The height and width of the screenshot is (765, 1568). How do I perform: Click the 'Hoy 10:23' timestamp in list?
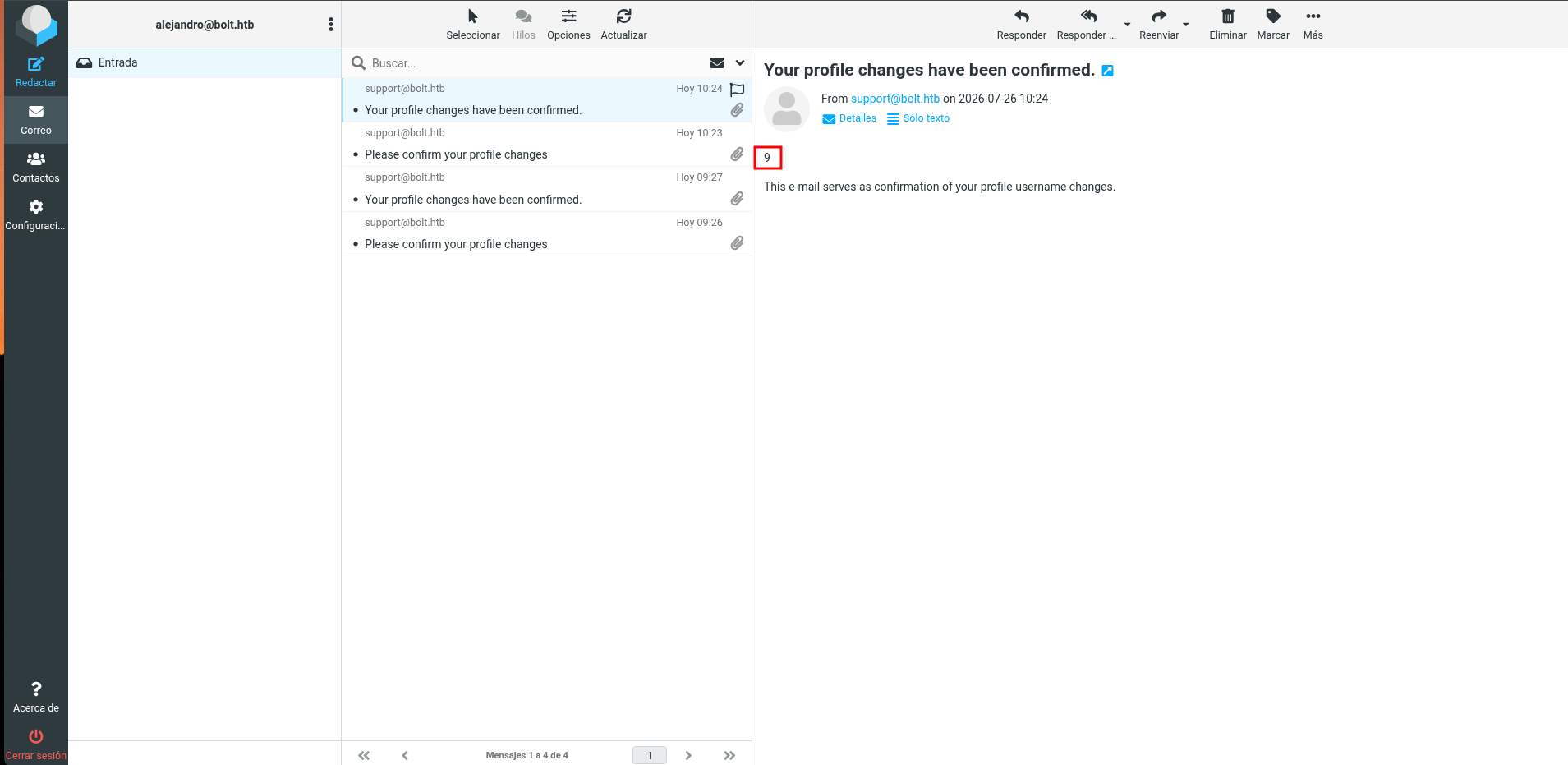point(699,133)
